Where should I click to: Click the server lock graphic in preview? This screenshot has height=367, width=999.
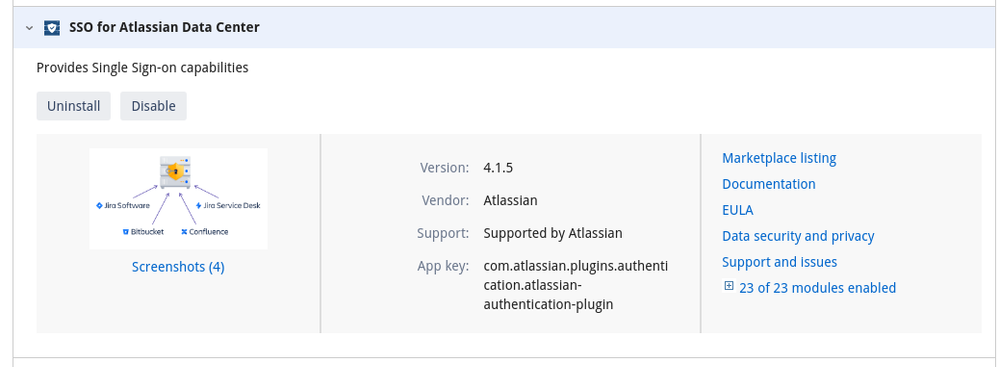click(176, 172)
